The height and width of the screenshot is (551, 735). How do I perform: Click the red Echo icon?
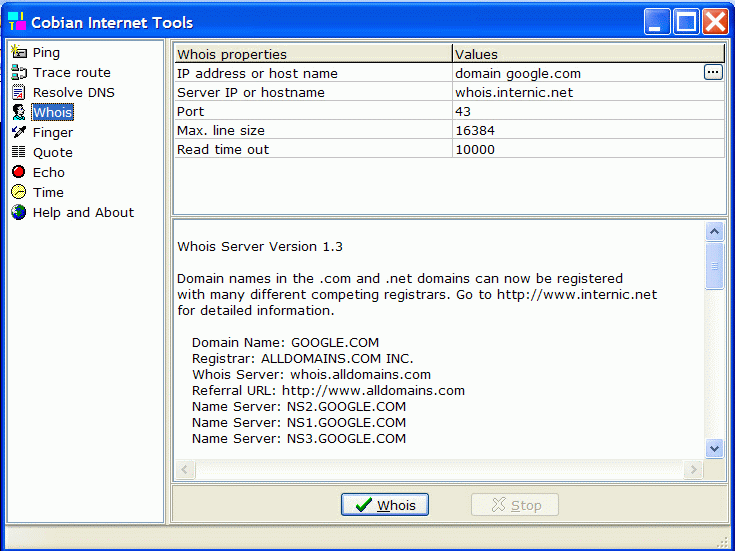19,172
